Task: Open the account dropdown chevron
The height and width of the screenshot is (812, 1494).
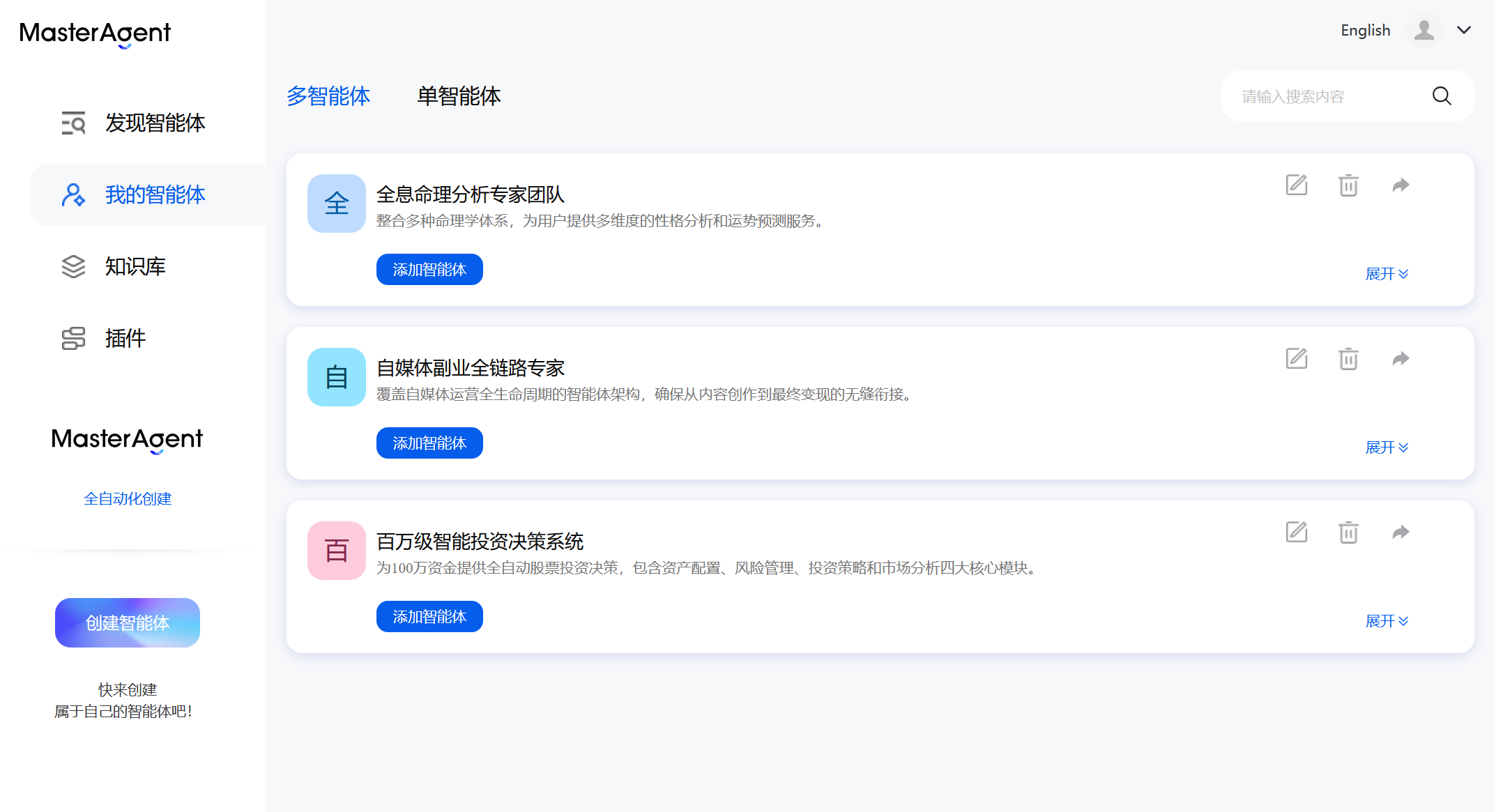Action: [1464, 30]
